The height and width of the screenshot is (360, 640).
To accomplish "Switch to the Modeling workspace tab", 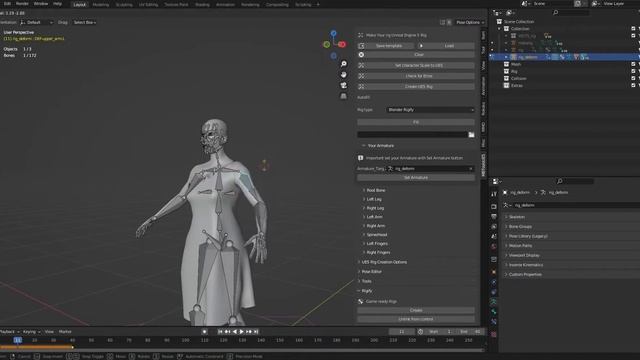I will tap(100, 4).
